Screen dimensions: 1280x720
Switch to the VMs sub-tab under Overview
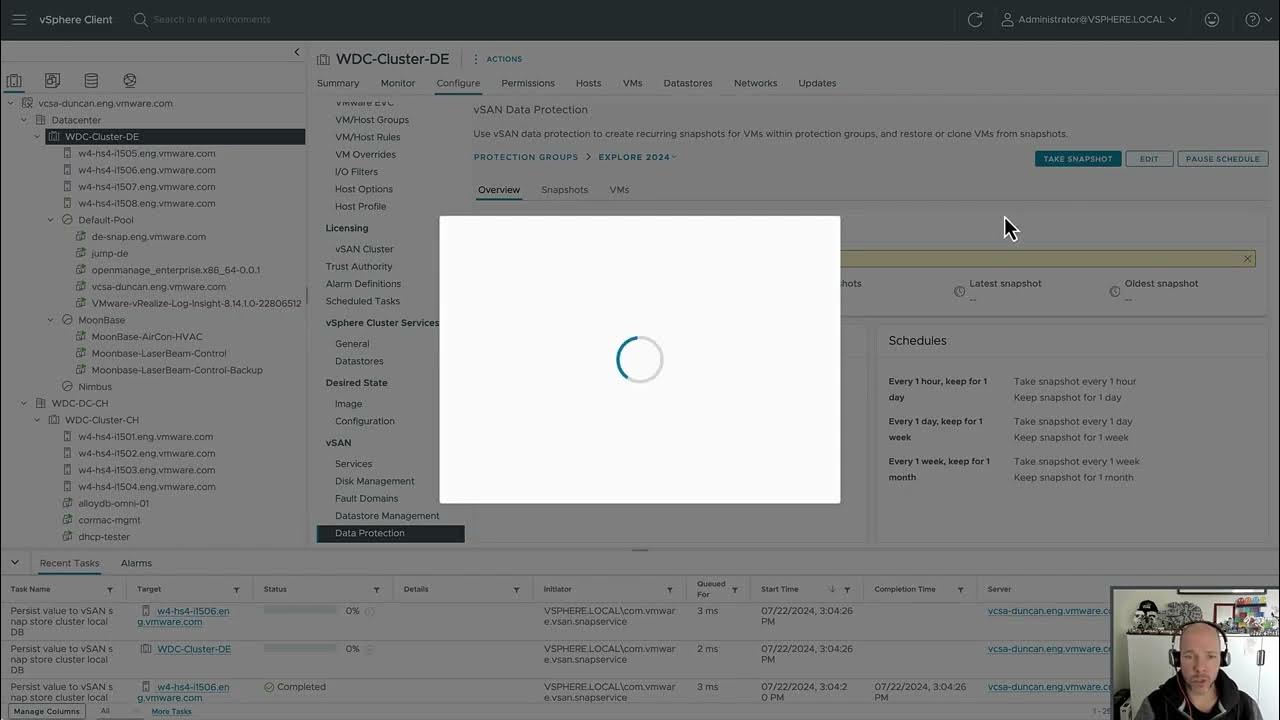pos(619,189)
